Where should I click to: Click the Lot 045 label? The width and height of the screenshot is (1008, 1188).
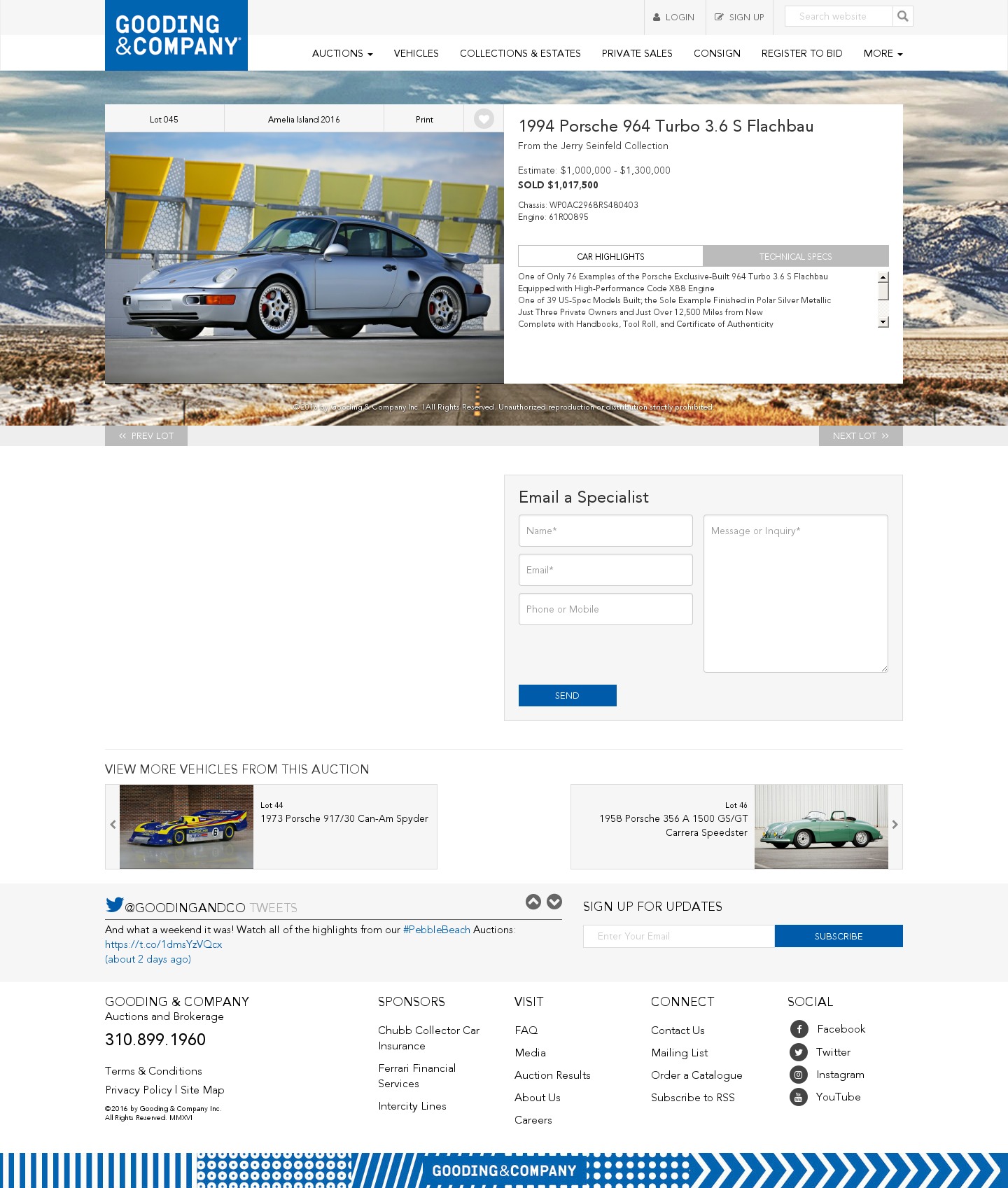(x=164, y=119)
